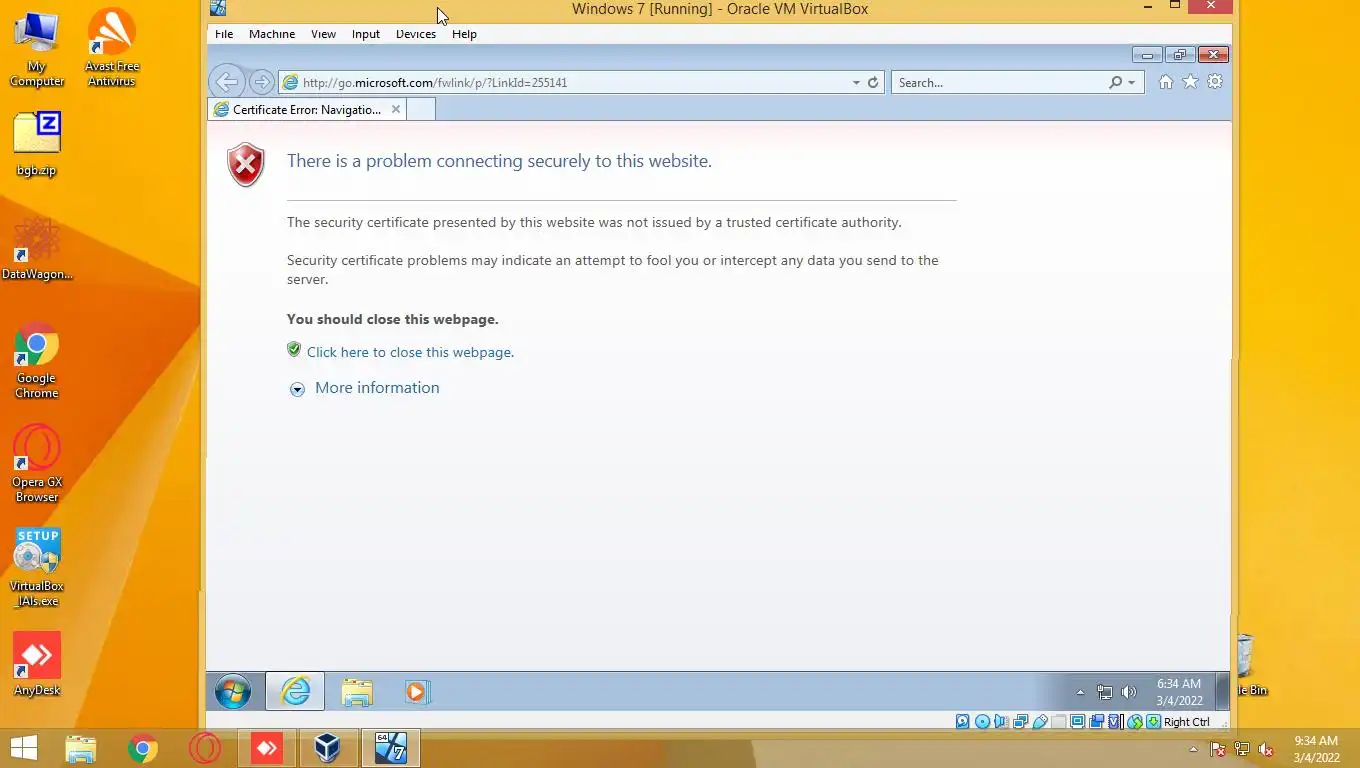This screenshot has width=1360, height=768.
Task: Click the magnifier search icon
Action: [x=1116, y=83]
